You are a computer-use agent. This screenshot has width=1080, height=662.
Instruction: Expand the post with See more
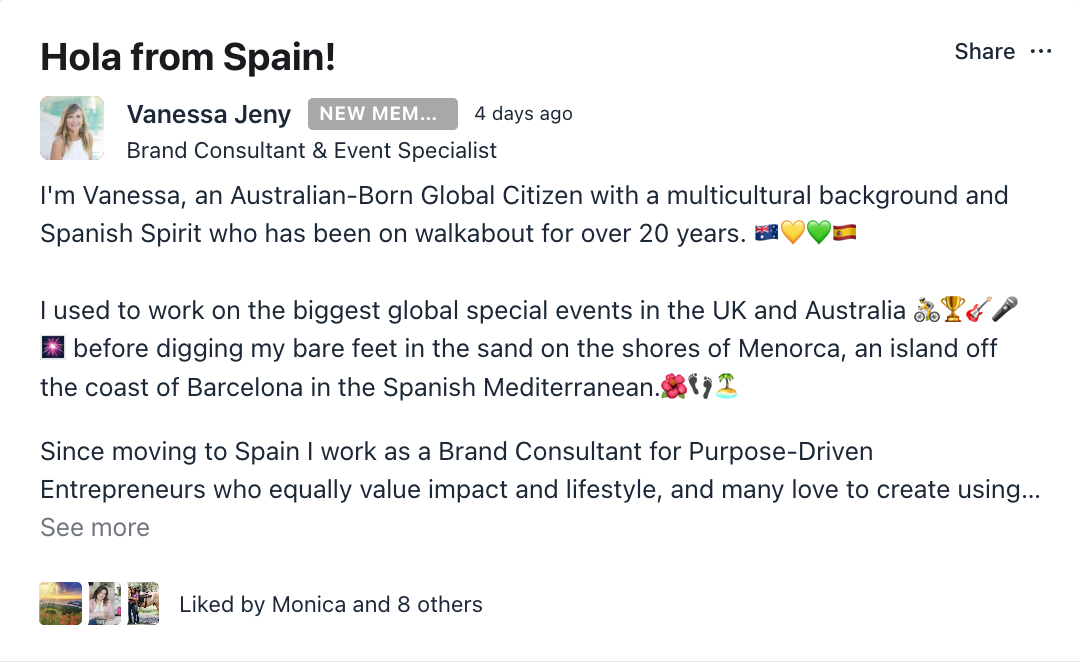pos(95,527)
